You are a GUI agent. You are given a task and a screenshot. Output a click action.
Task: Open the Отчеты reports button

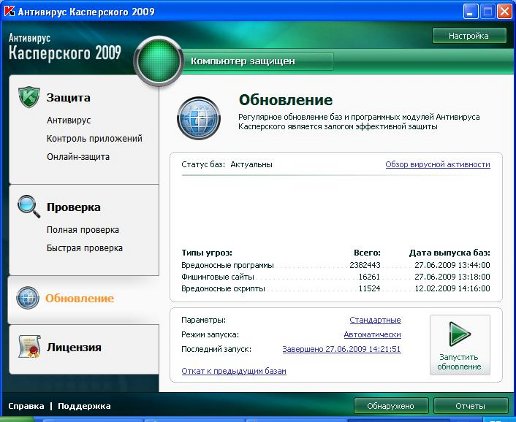pyautogui.click(x=471, y=406)
